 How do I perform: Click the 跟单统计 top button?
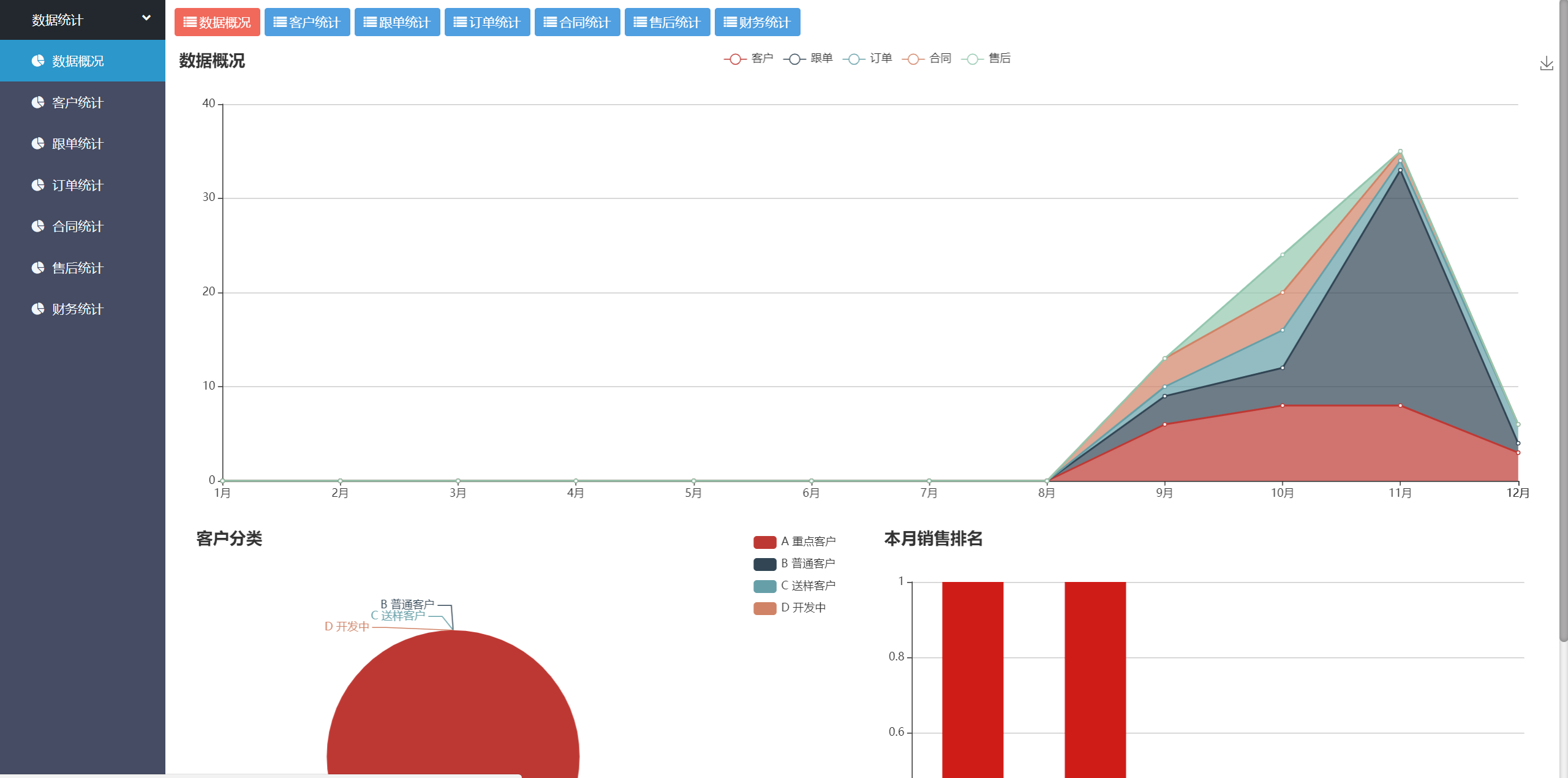(x=398, y=22)
